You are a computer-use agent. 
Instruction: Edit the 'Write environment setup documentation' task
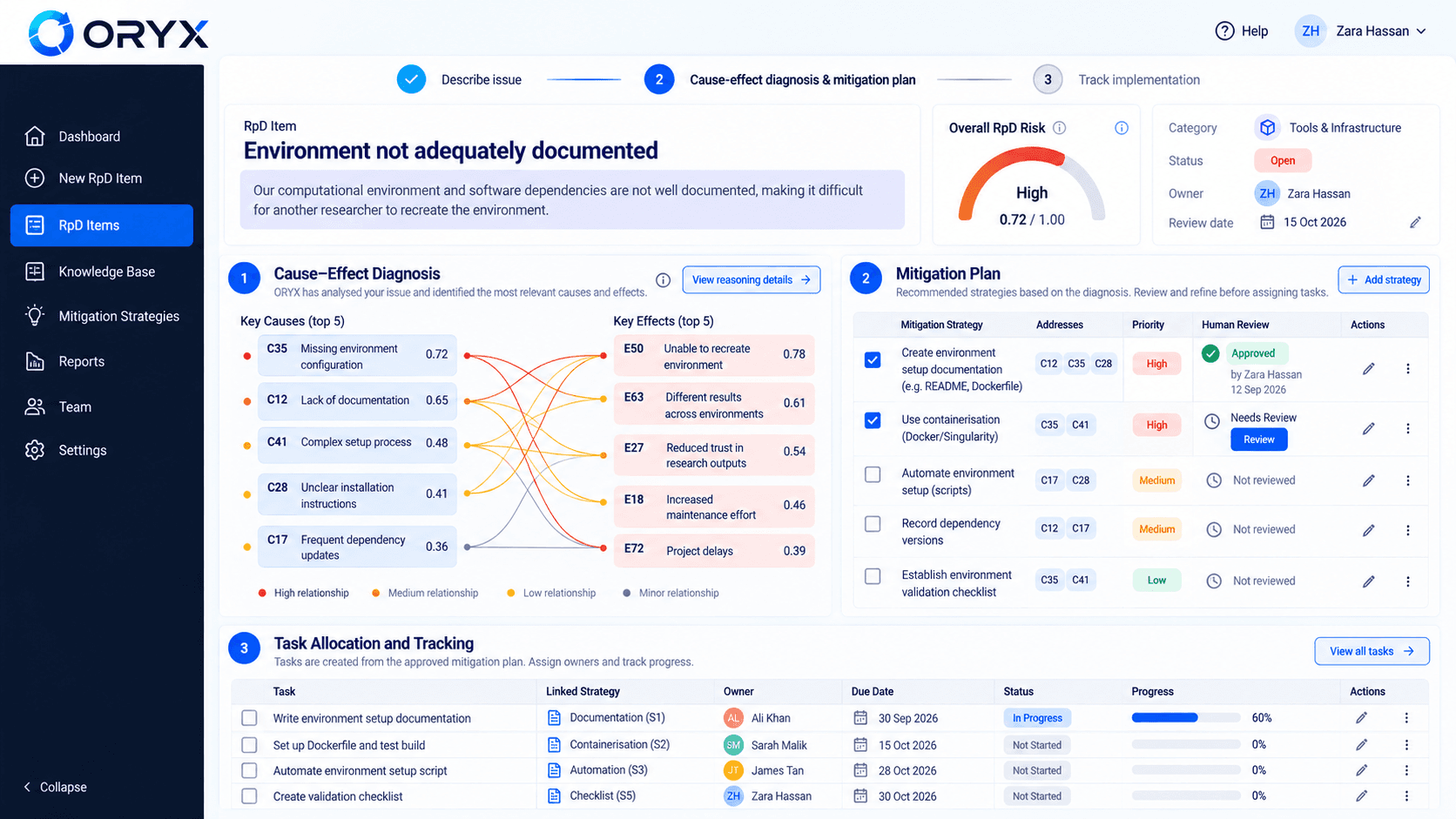1361,718
